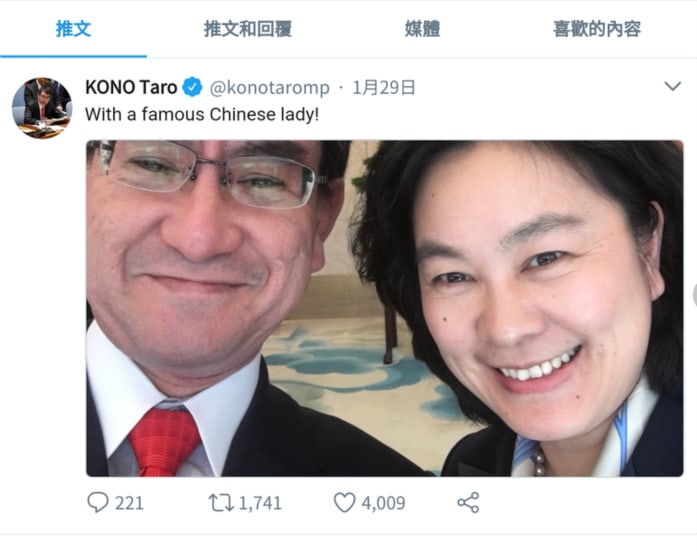Open the @konotaromp handle link
This screenshot has width=697, height=552.
point(269,88)
